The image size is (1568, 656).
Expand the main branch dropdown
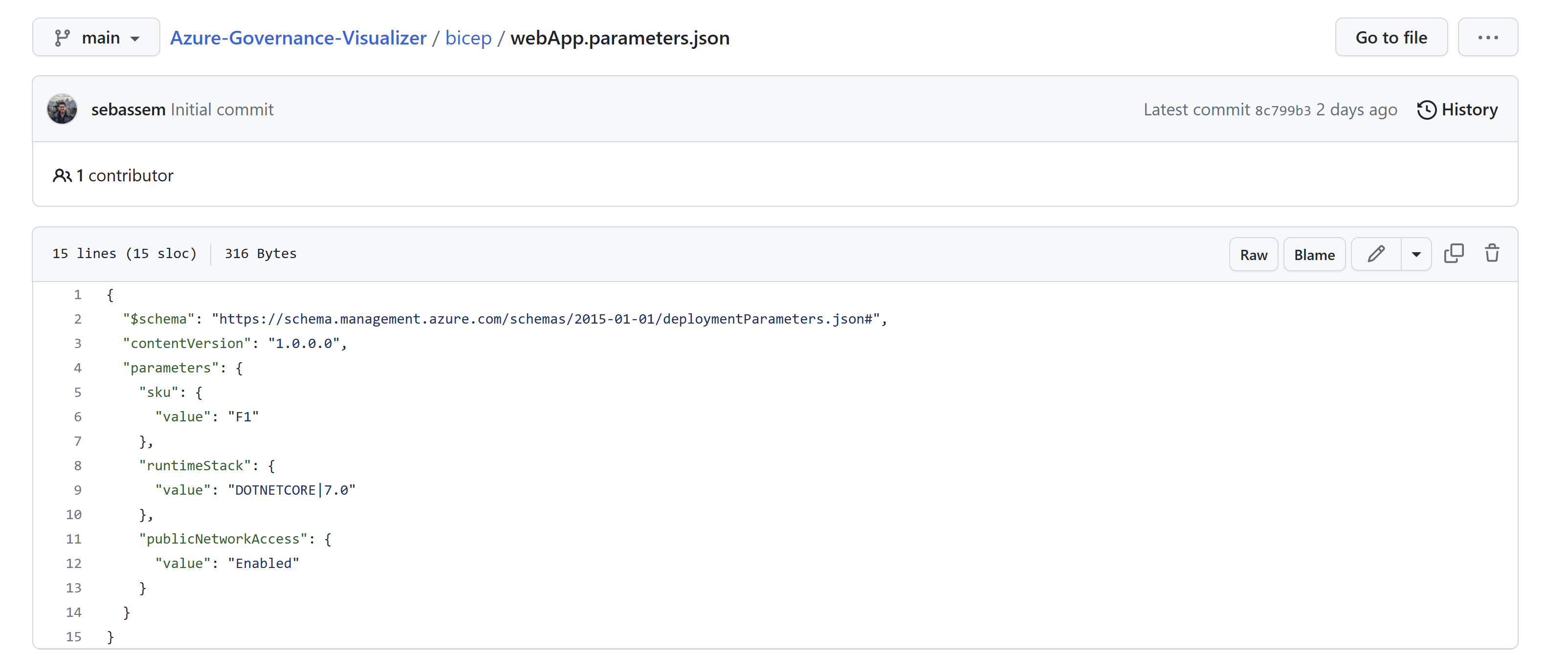96,38
